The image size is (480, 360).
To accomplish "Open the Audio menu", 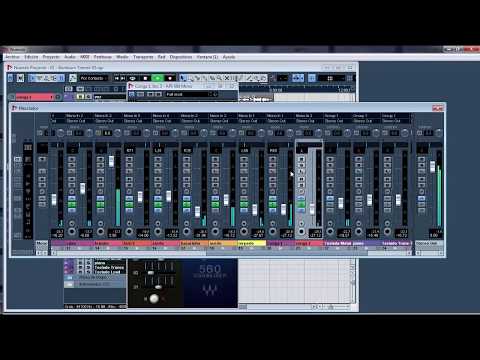I will pos(70,57).
